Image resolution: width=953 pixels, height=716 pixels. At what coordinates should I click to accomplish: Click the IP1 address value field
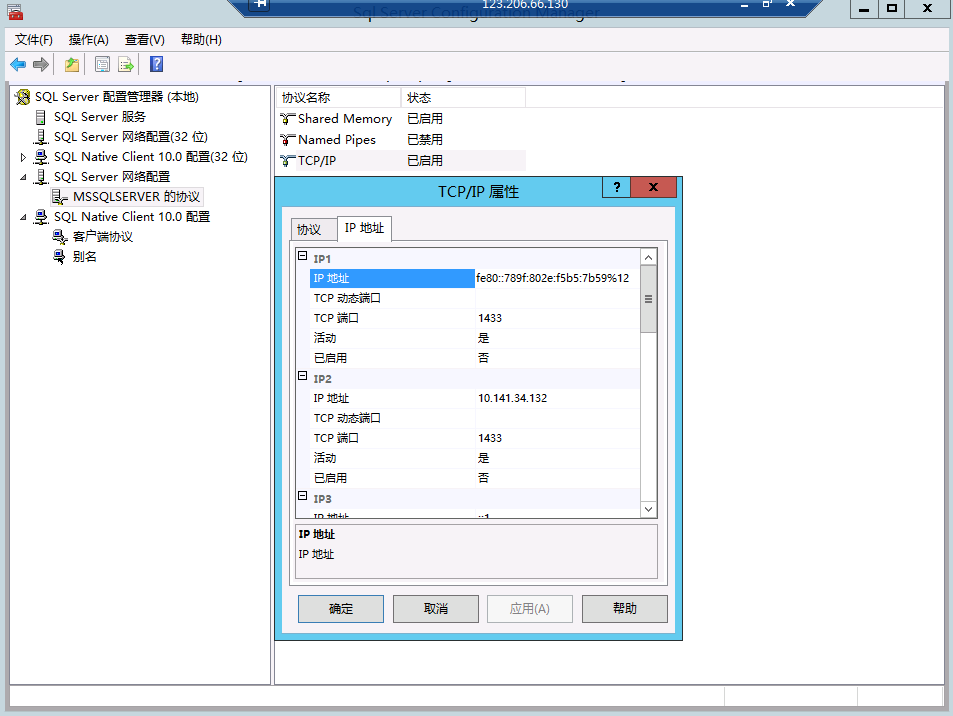557,278
